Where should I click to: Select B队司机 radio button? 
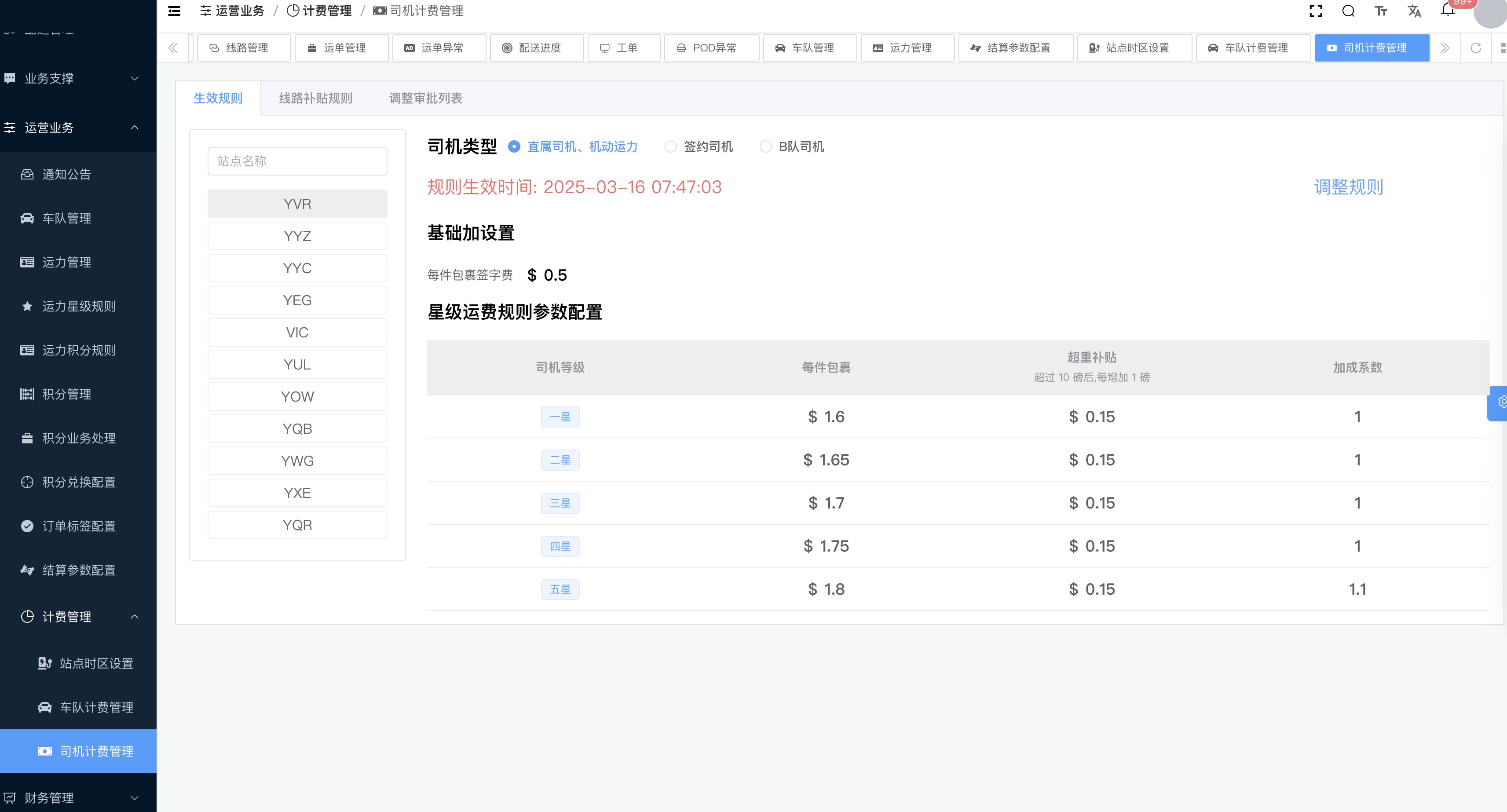click(765, 147)
